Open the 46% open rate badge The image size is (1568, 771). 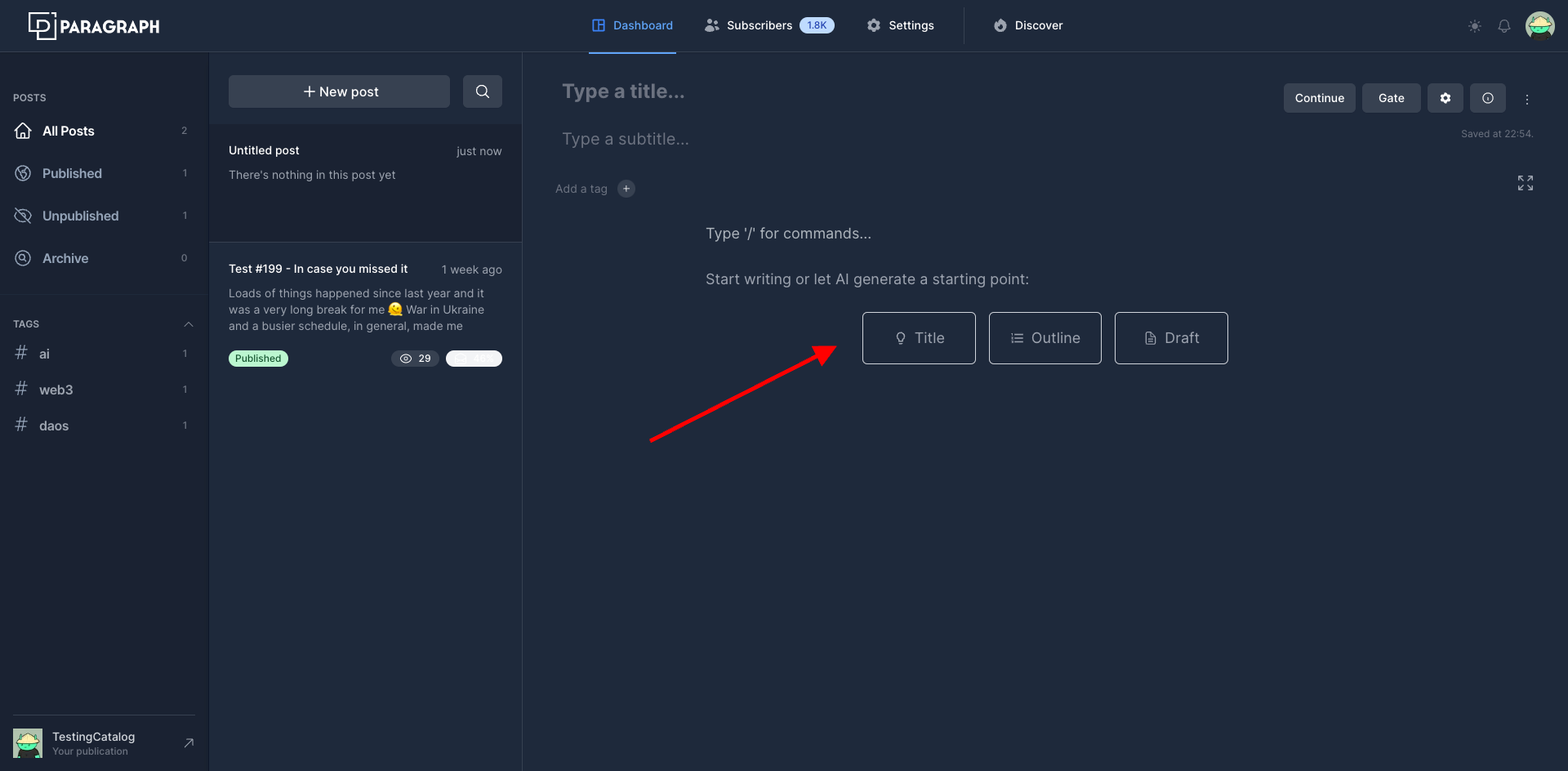click(474, 358)
